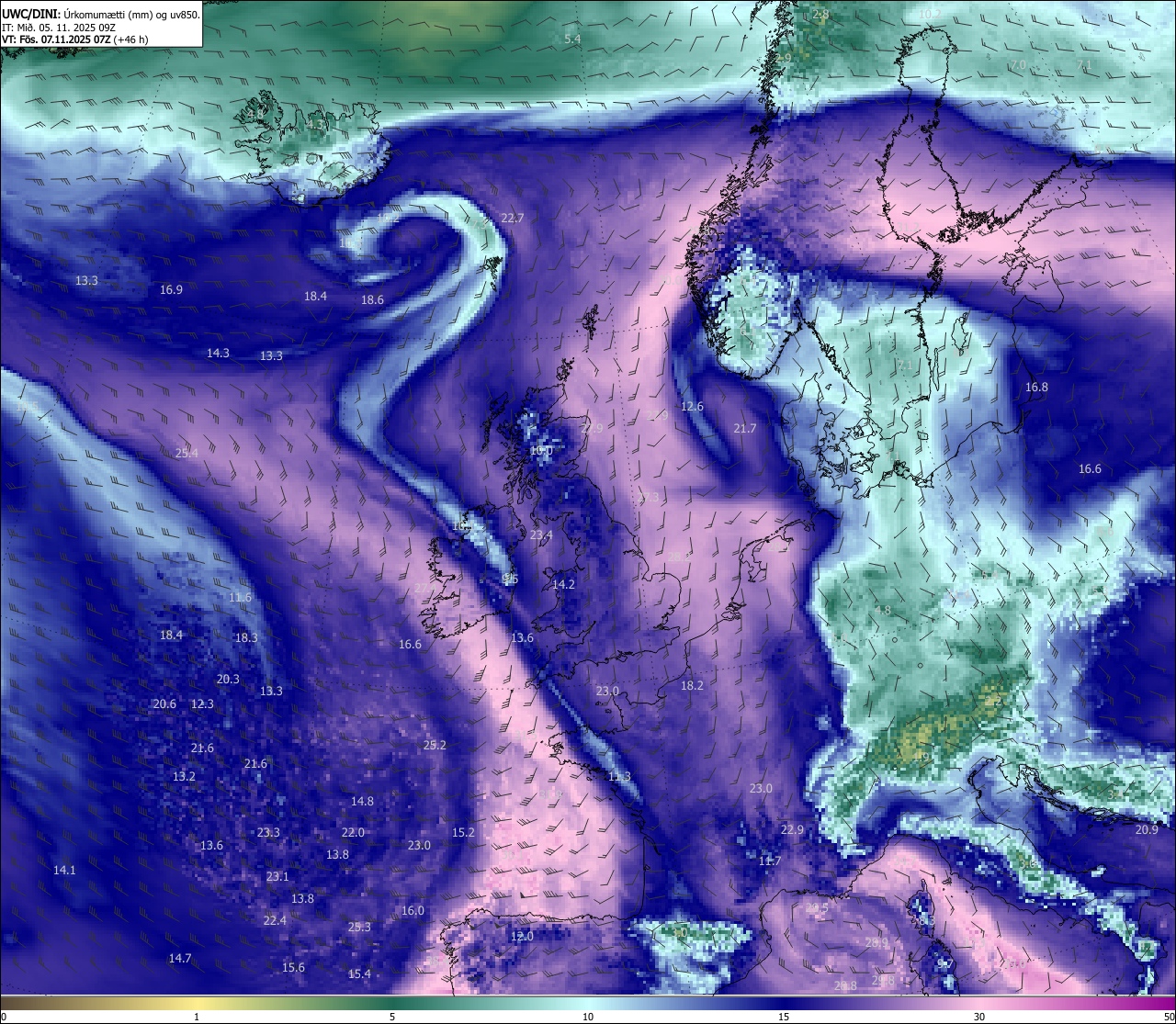Screen dimensions: 1176x1024
Task: Click the 12.6 value off Norway
Action: 692,406
